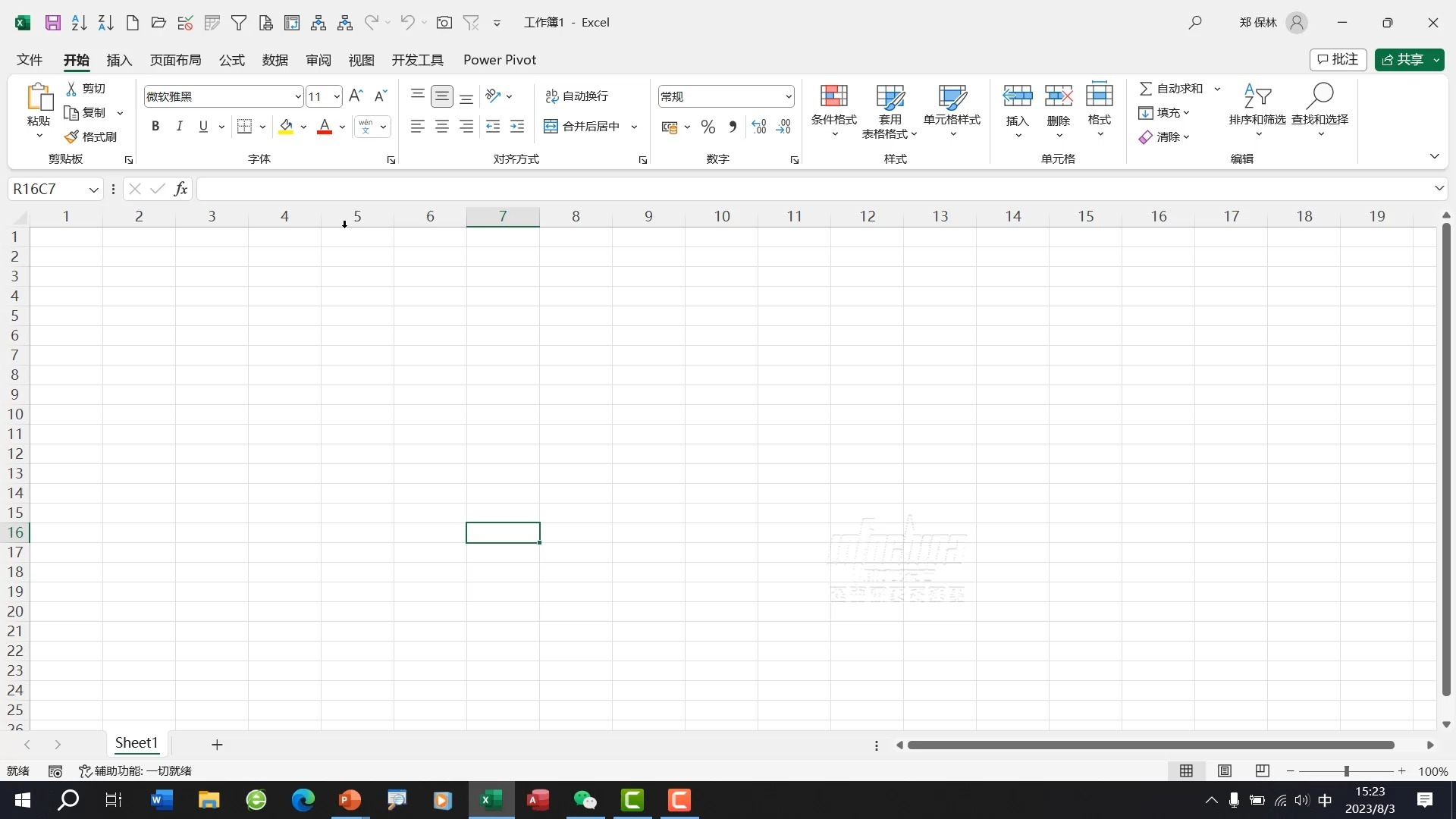Toggle italic formatting
The width and height of the screenshot is (1456, 819).
click(179, 126)
